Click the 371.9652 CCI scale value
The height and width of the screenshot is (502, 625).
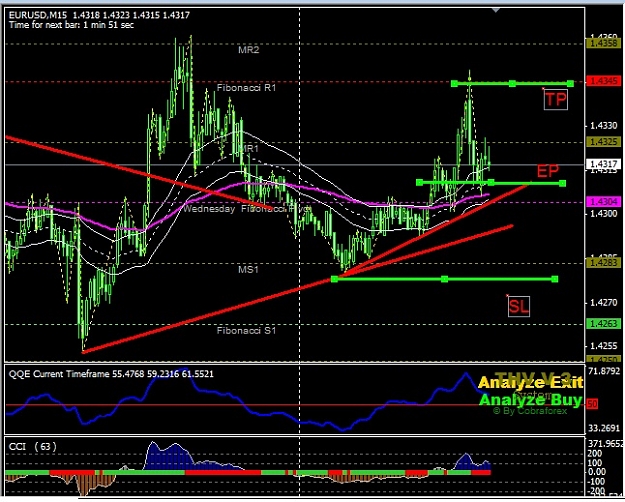(605, 444)
